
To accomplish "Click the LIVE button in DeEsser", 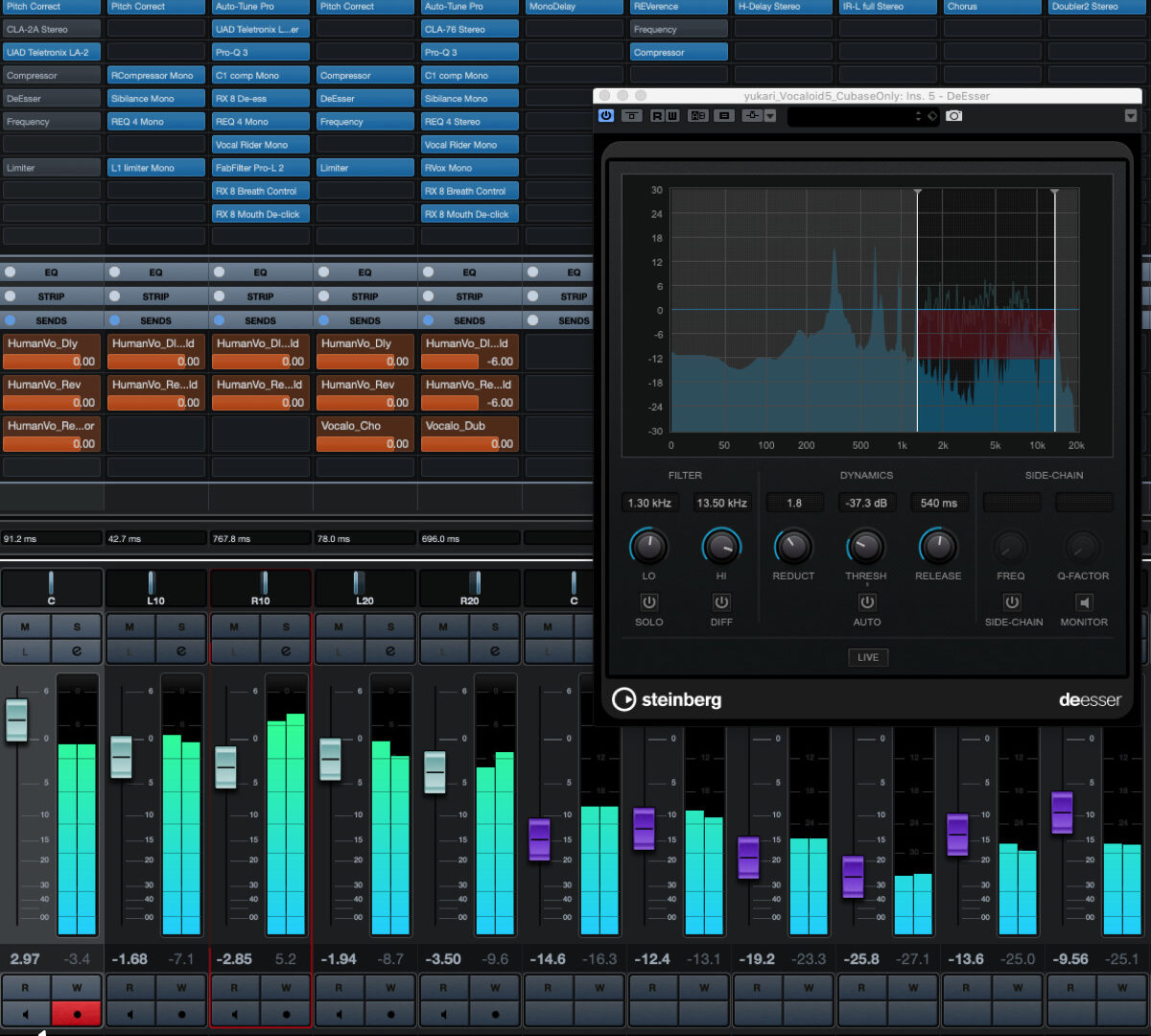I will click(868, 657).
